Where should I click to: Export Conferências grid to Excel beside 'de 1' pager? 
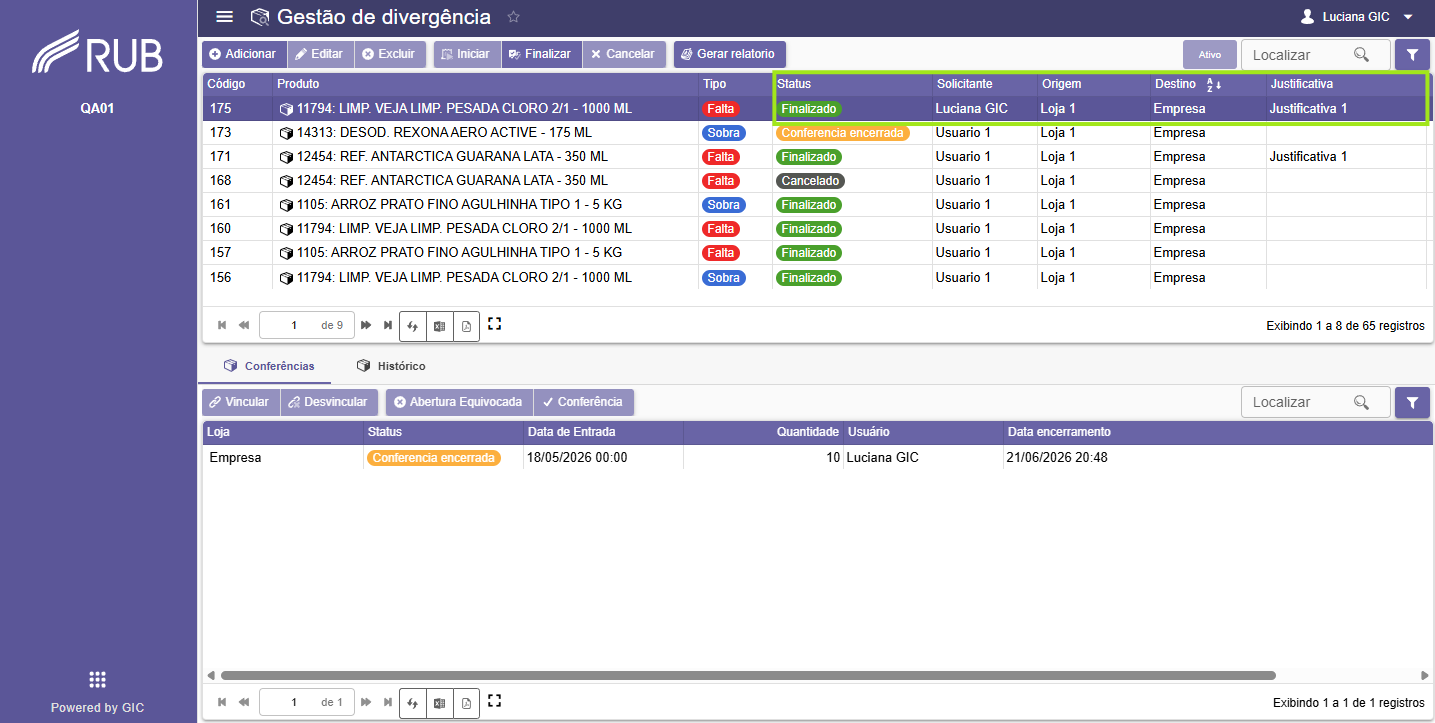(439, 703)
